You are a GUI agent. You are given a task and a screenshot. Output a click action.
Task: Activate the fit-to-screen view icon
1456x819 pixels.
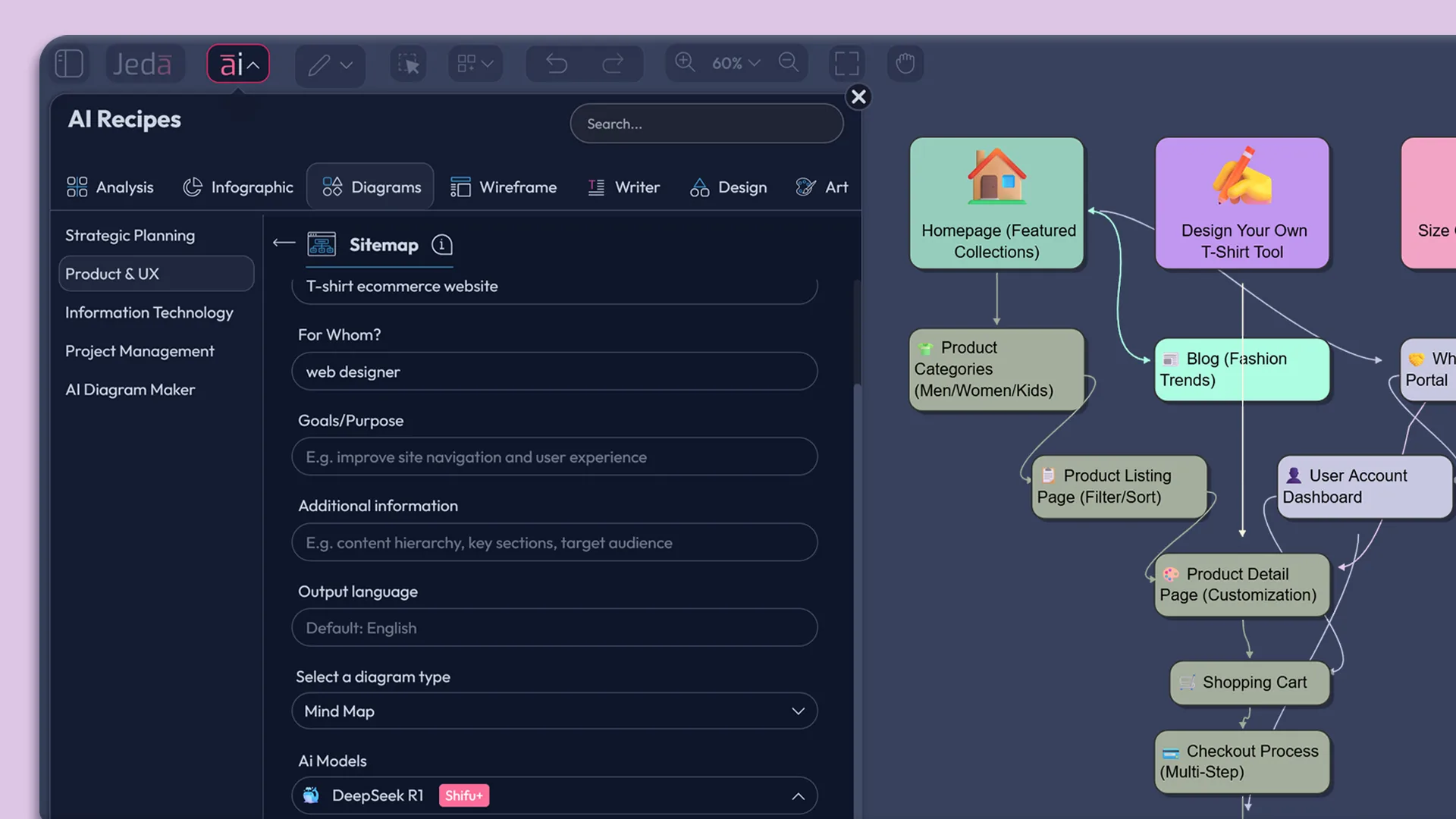(x=846, y=64)
